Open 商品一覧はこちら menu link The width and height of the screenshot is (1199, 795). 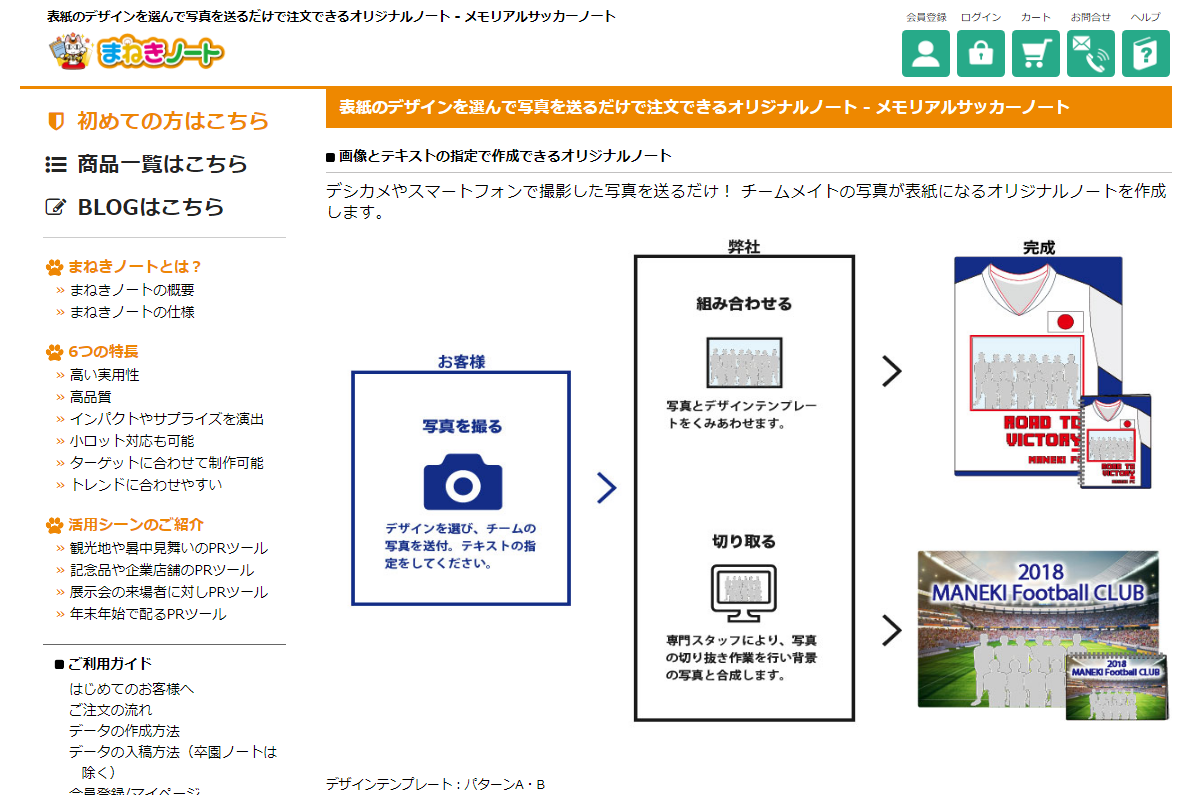tap(162, 164)
